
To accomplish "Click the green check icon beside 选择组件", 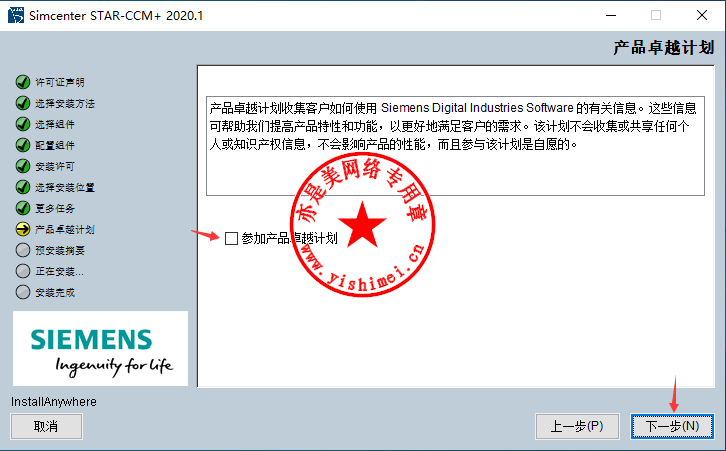I will tap(23, 124).
